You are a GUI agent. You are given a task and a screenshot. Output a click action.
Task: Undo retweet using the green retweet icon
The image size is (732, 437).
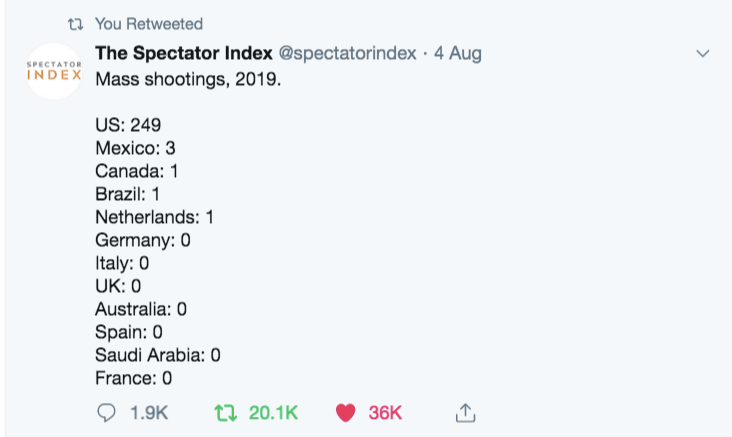228,412
